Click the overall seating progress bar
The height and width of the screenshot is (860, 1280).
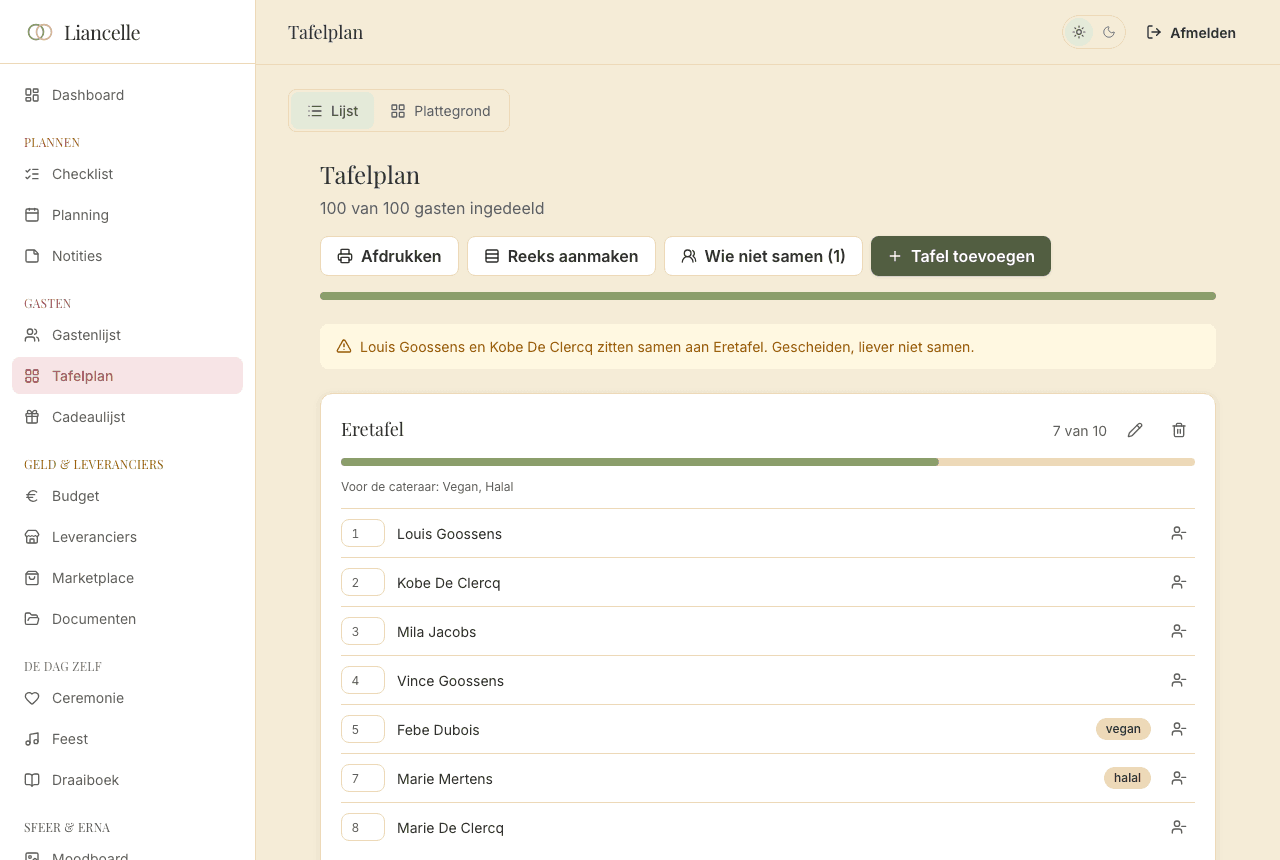click(768, 296)
